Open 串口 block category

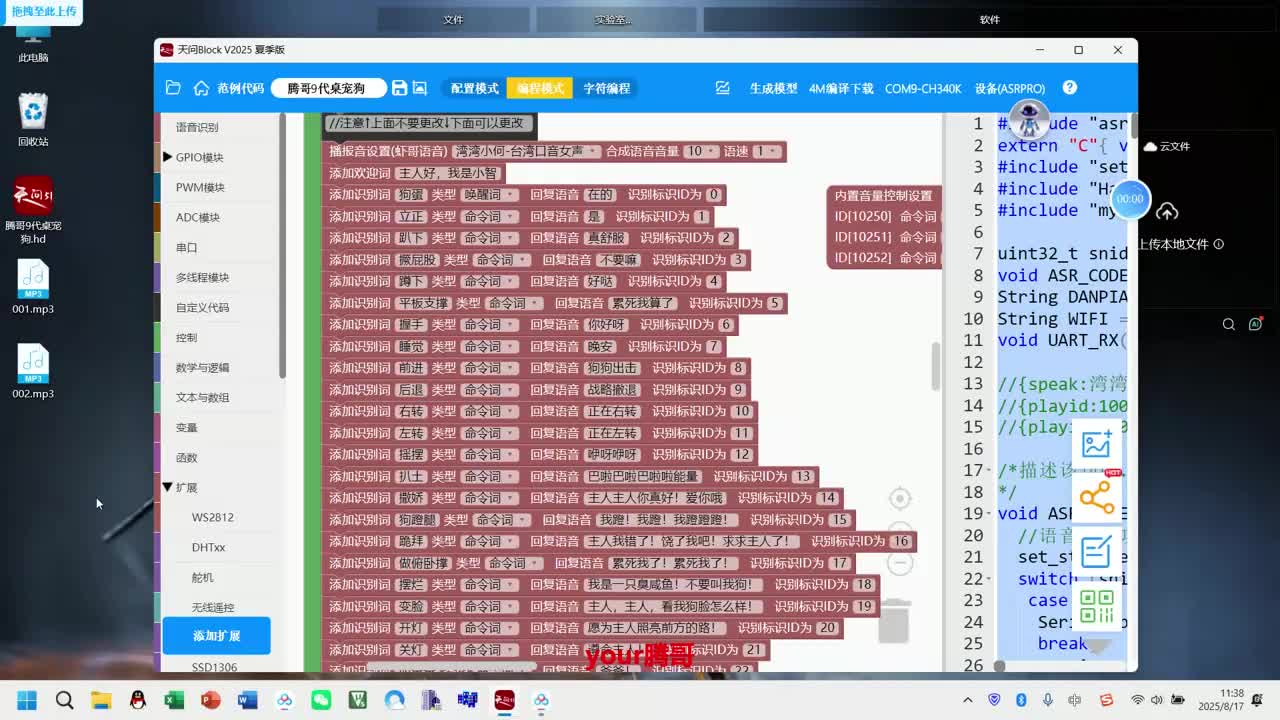pyautogui.click(x=186, y=247)
